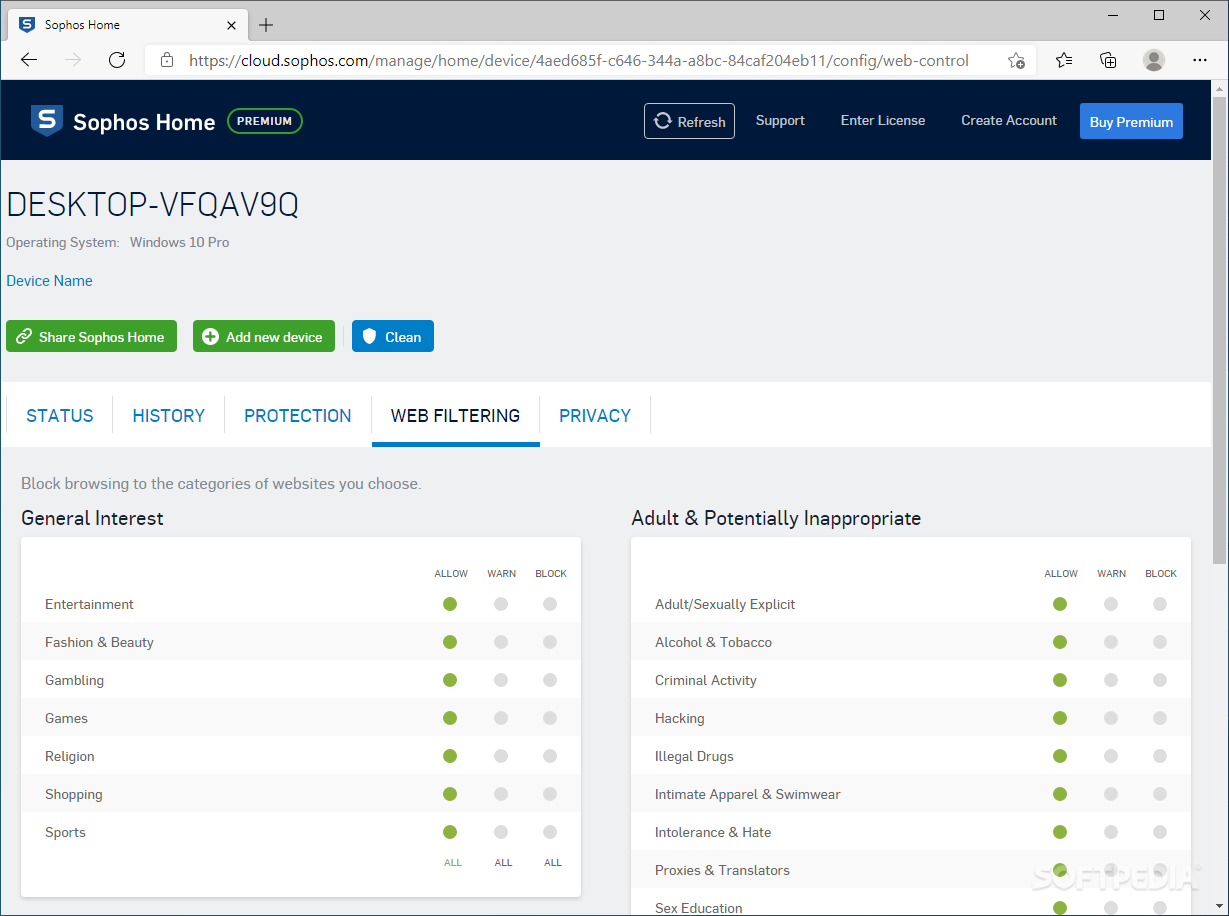Click Share Sophos Home button
Image resolution: width=1229 pixels, height=916 pixels.
(91, 336)
